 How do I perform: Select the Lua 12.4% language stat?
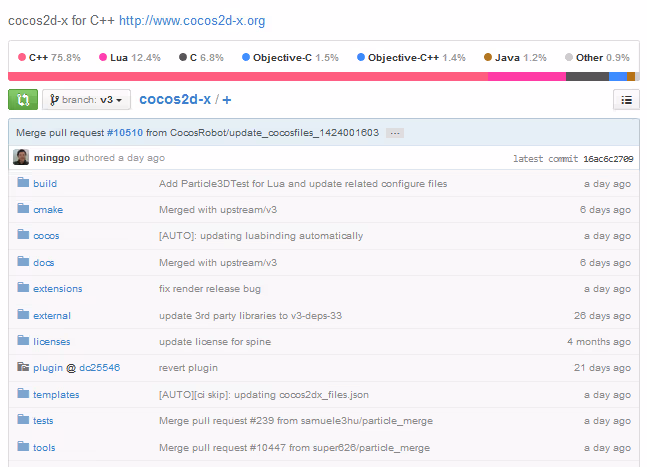(x=130, y=57)
